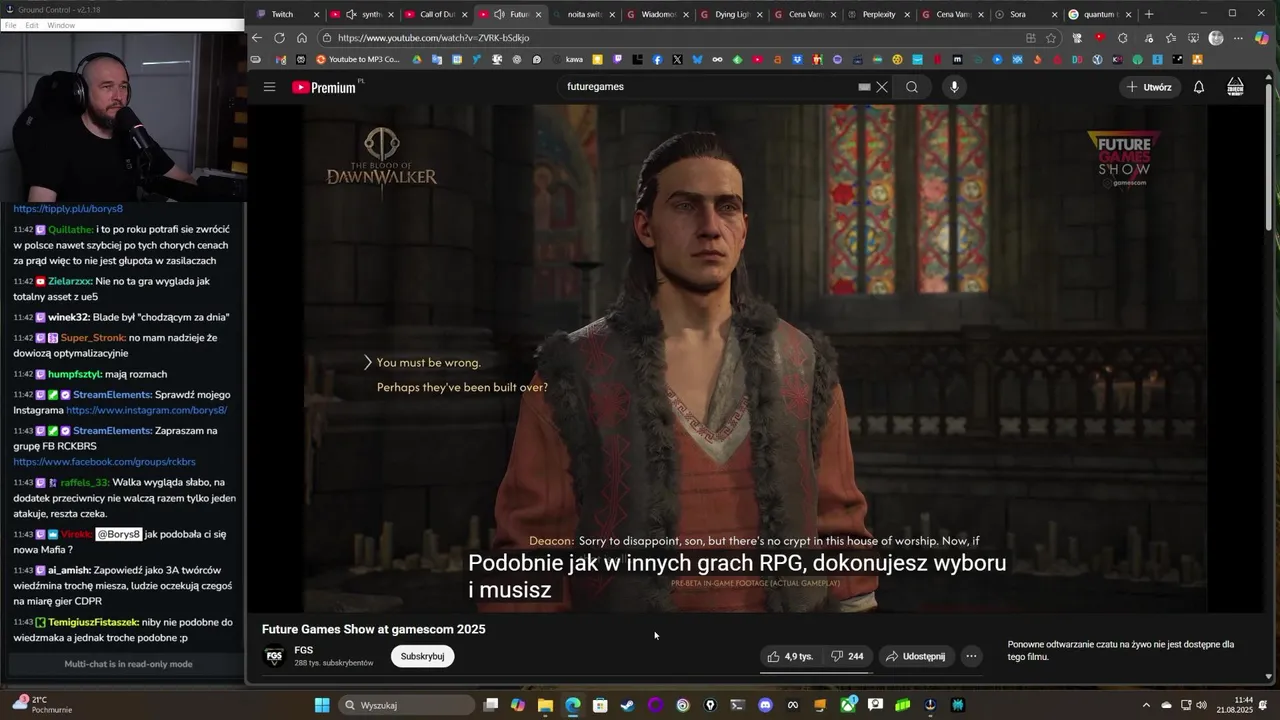
Task: Subscribe with the Subskrybuj button
Action: coord(422,656)
